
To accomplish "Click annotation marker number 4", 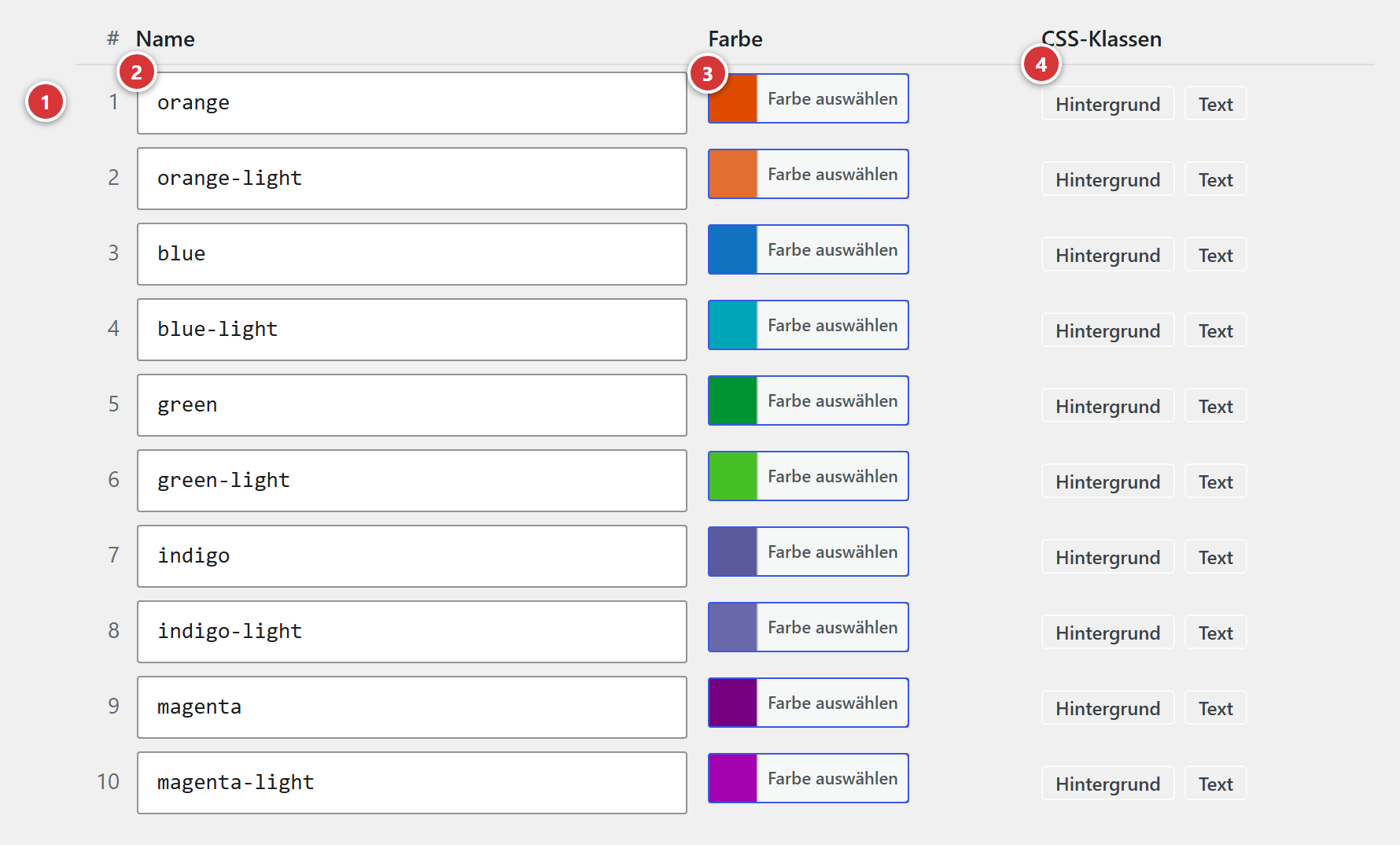I will 1041,65.
